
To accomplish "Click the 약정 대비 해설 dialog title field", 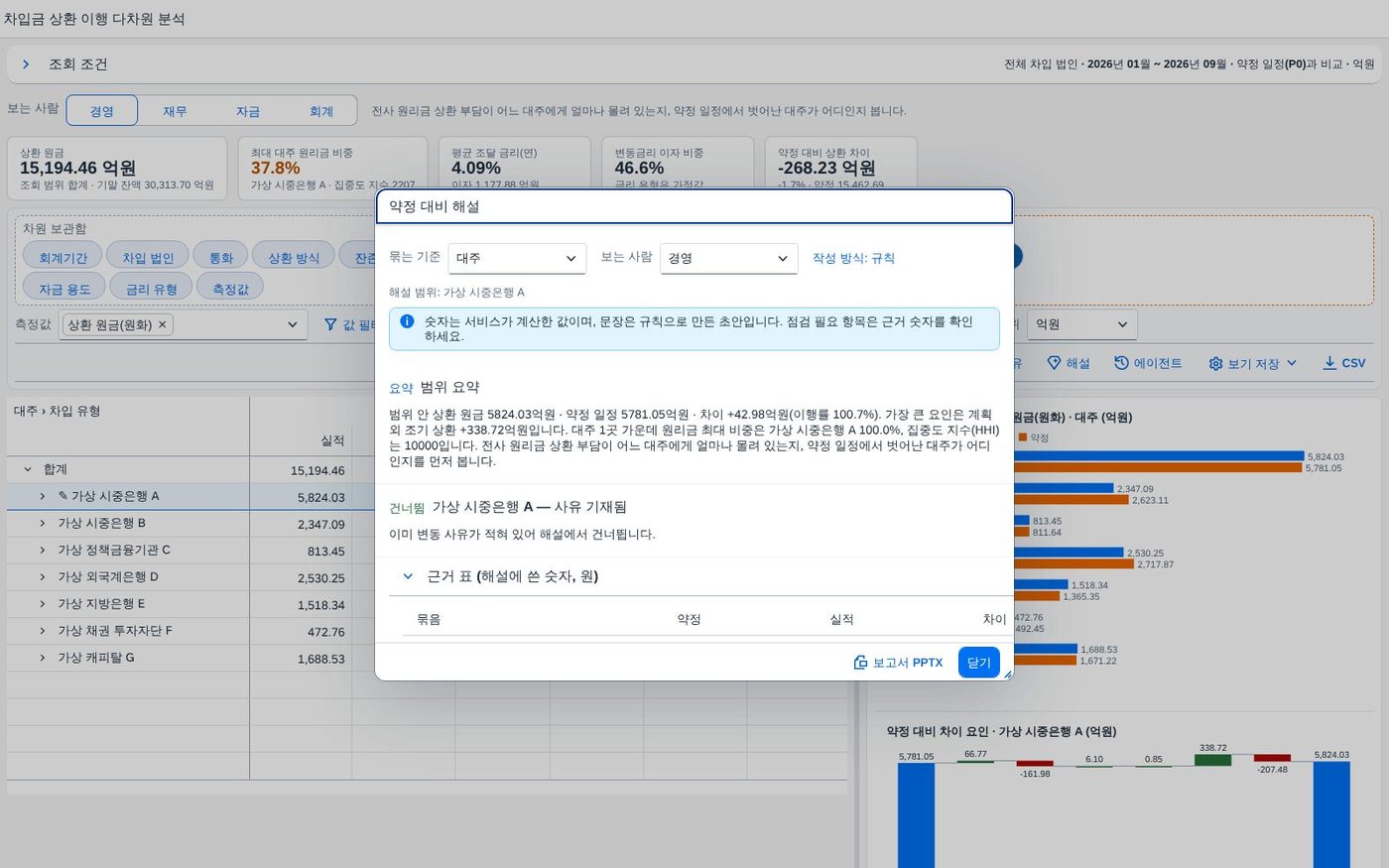I will tap(694, 206).
